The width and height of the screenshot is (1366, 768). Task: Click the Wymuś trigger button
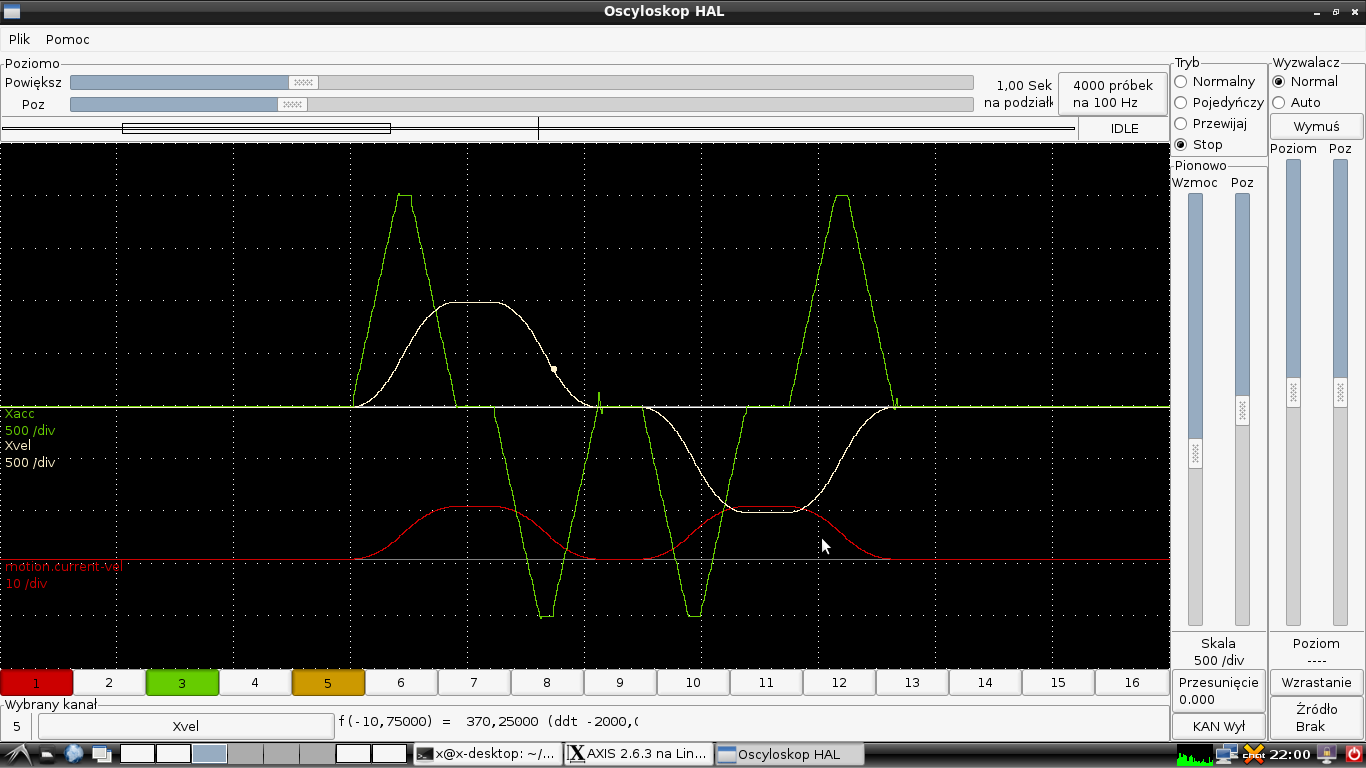click(1316, 127)
